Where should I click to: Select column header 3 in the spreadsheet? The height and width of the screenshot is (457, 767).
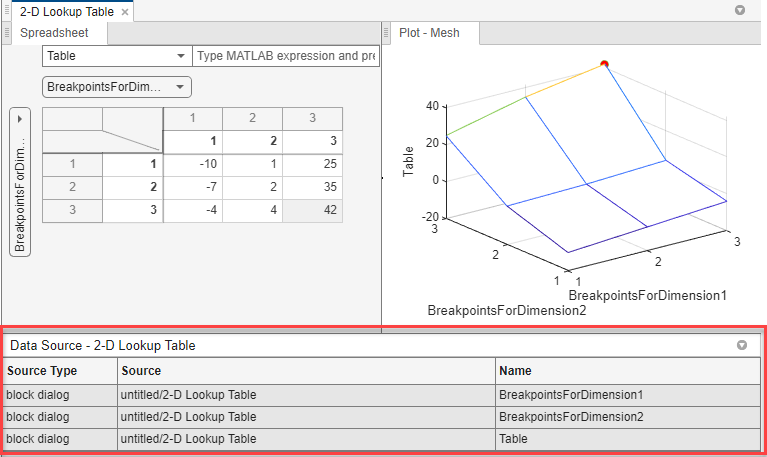(x=312, y=118)
